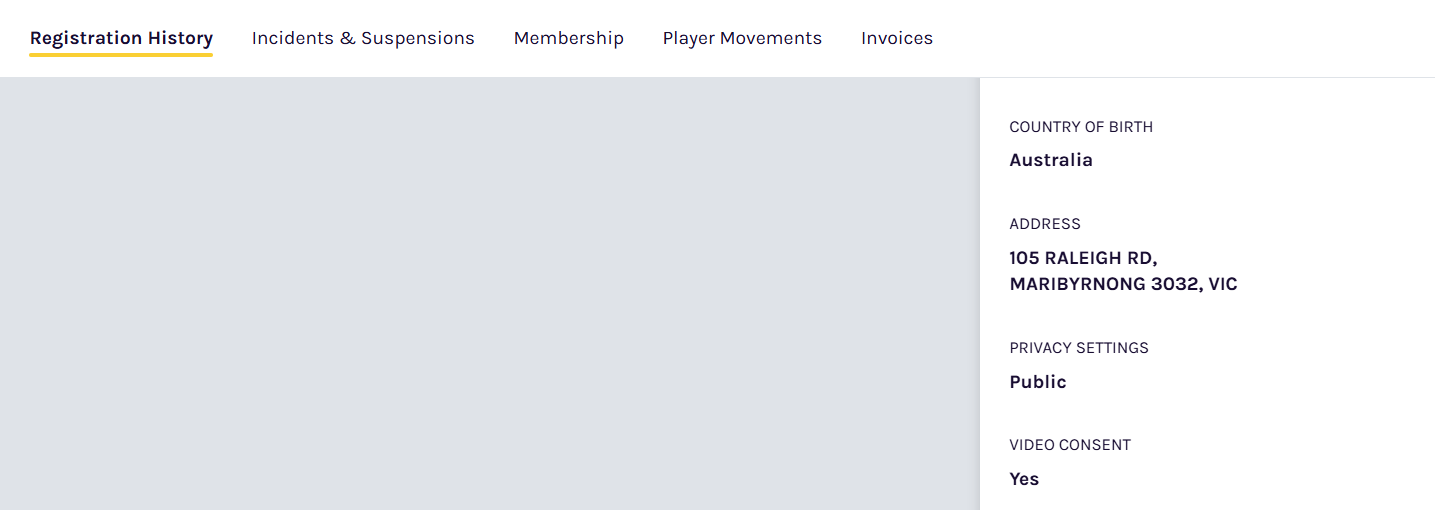
Task: Click the Address field label
Action: coord(1045,224)
